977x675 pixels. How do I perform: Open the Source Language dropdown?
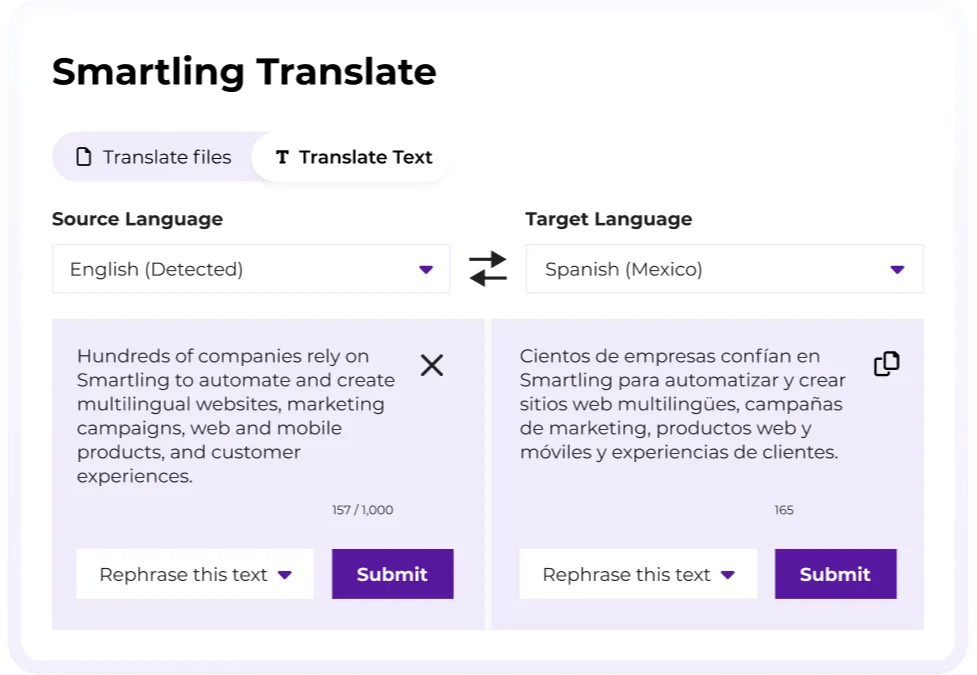[251, 269]
